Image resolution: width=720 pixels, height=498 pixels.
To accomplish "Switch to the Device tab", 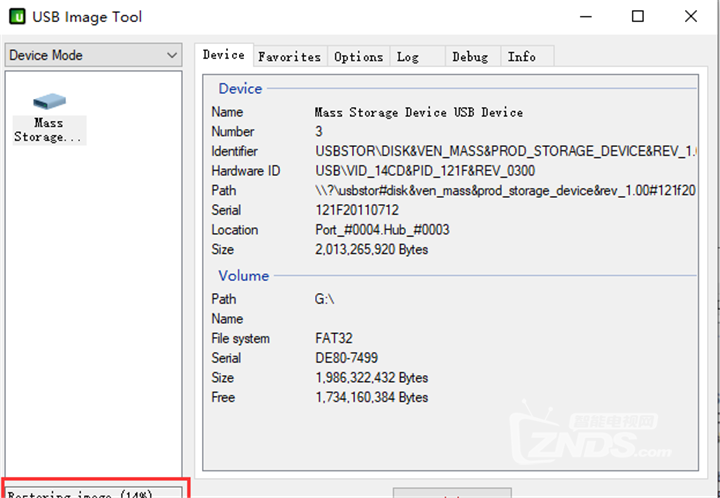I will pyautogui.click(x=224, y=55).
